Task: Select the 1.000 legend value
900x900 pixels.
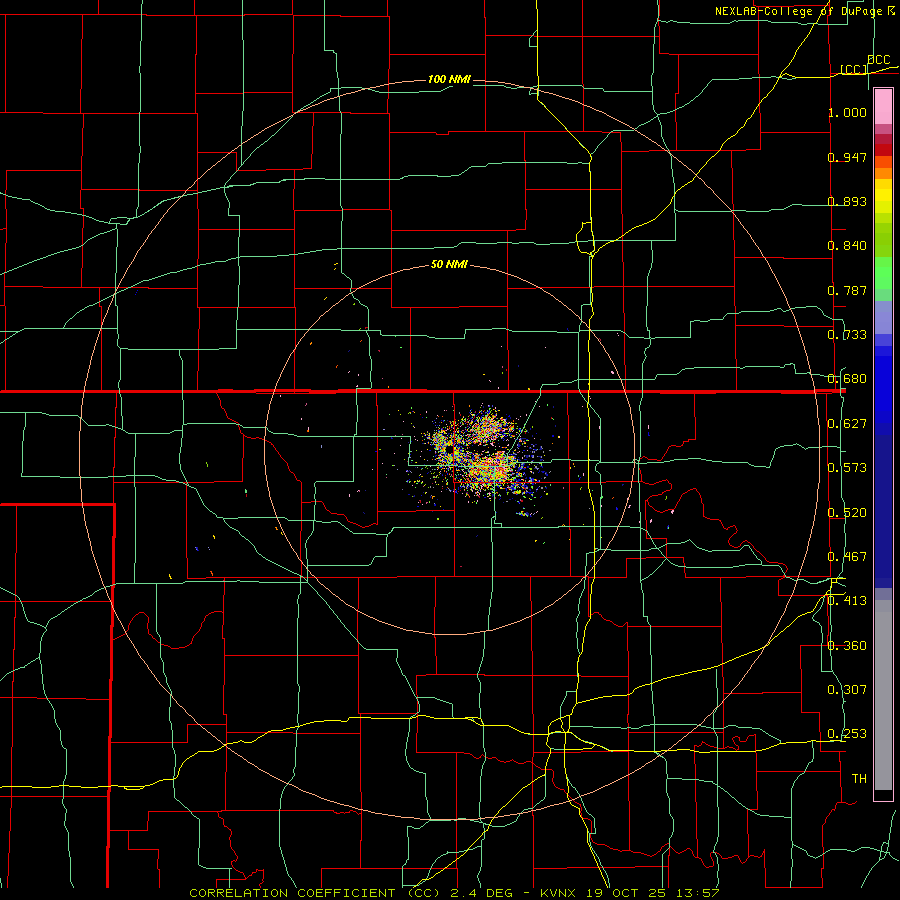Action: (x=847, y=112)
